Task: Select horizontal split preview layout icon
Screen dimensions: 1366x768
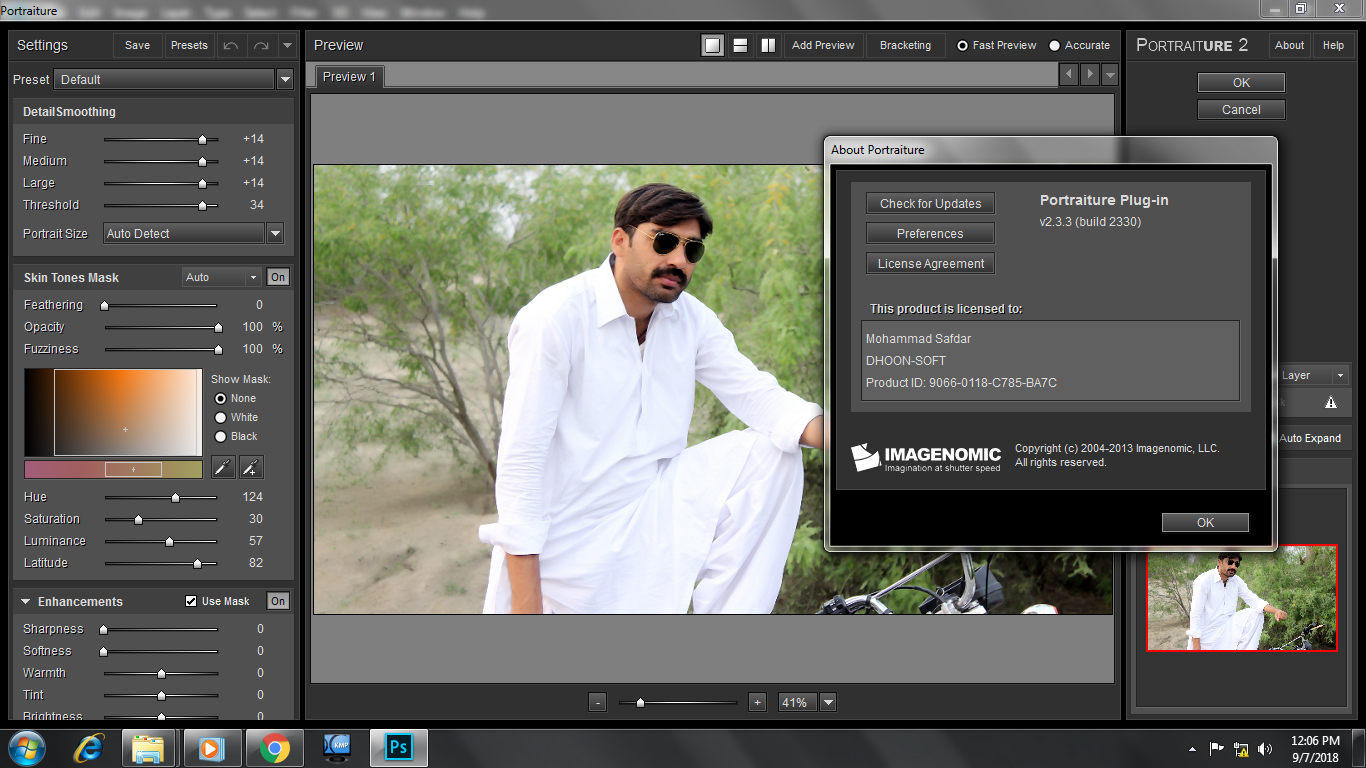Action: click(740, 45)
